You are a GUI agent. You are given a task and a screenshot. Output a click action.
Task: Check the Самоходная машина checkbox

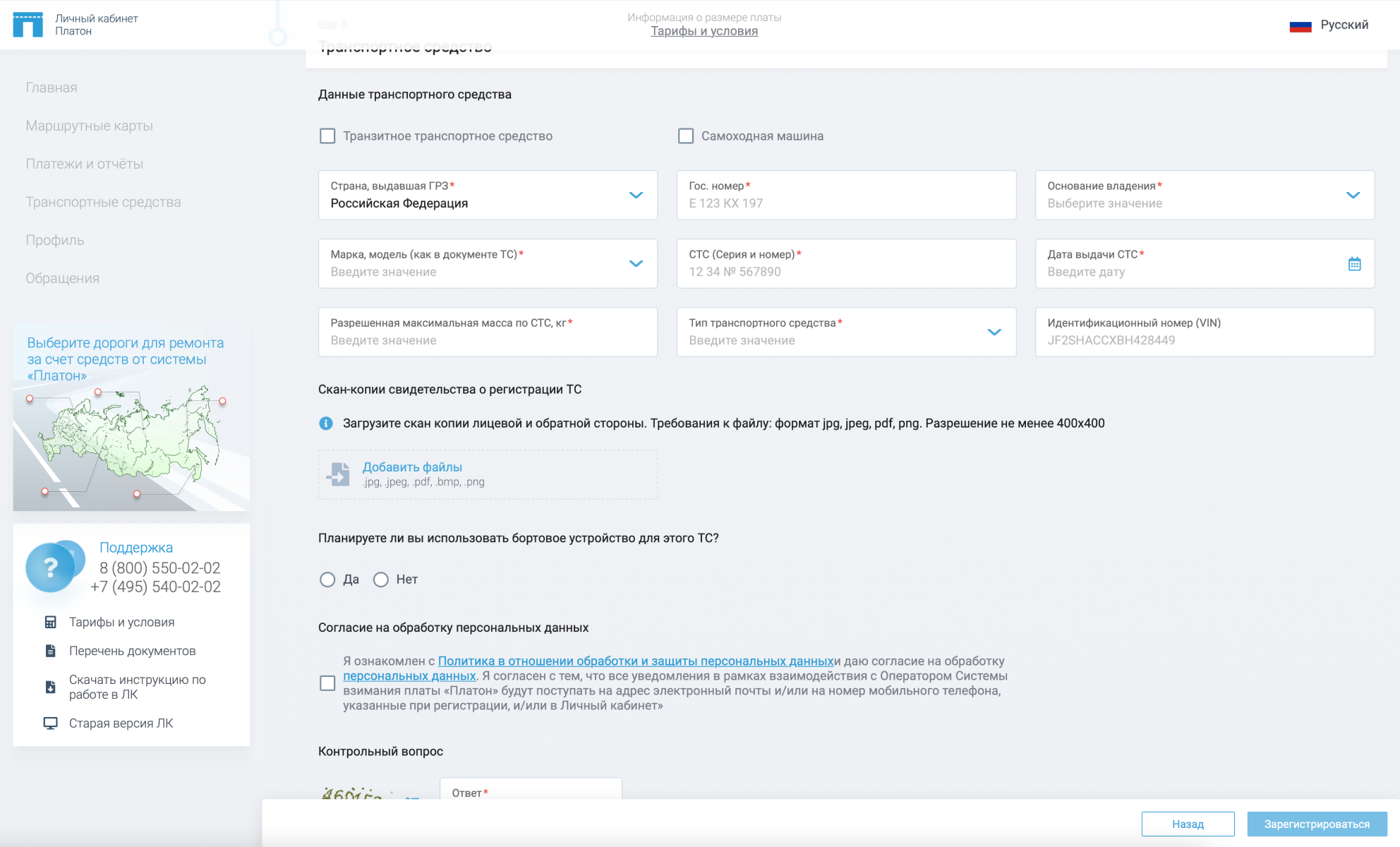click(686, 136)
